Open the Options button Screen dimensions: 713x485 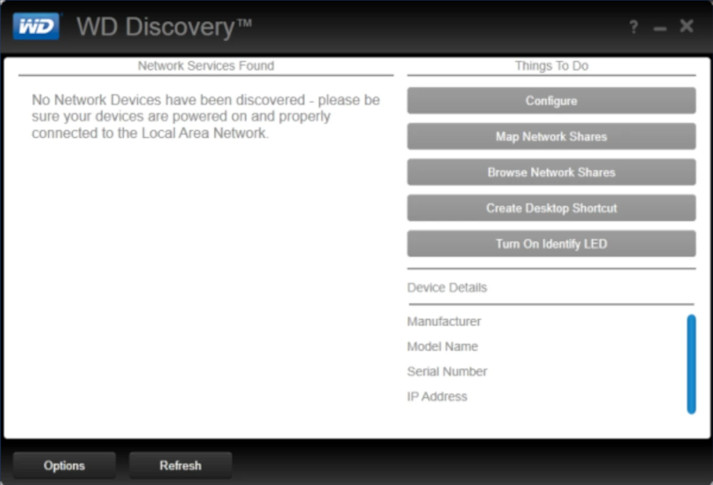[x=64, y=465]
